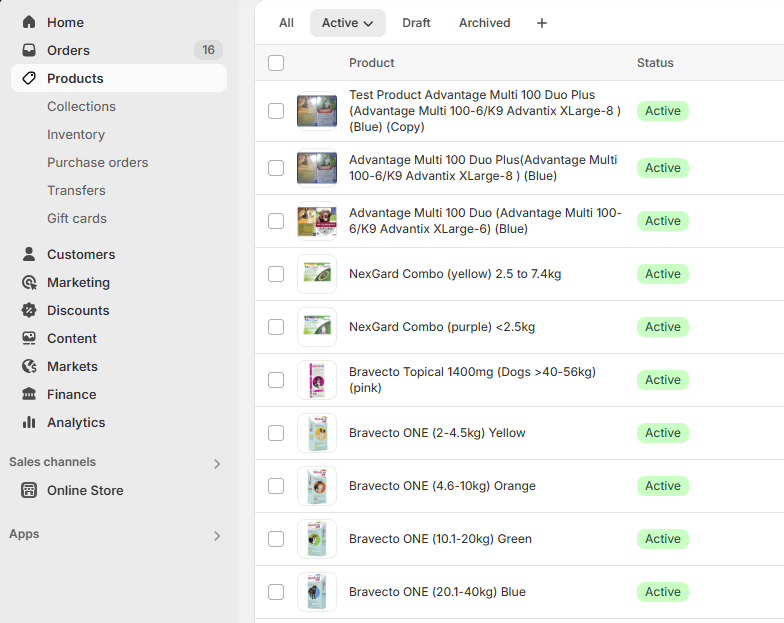Image resolution: width=784 pixels, height=623 pixels.
Task: Open the Inventory sidebar link
Action: [76, 134]
